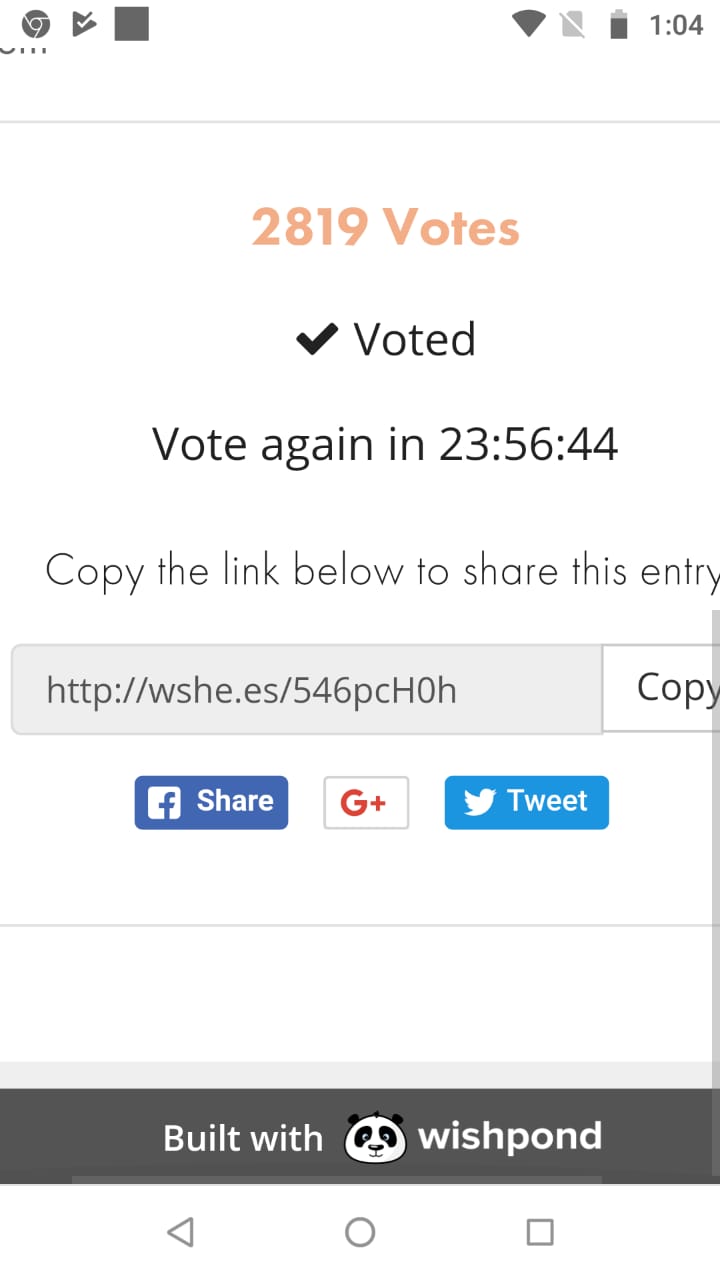Tap the 2819 Votes count text
Screen dimensions: 720x1280
point(386,227)
